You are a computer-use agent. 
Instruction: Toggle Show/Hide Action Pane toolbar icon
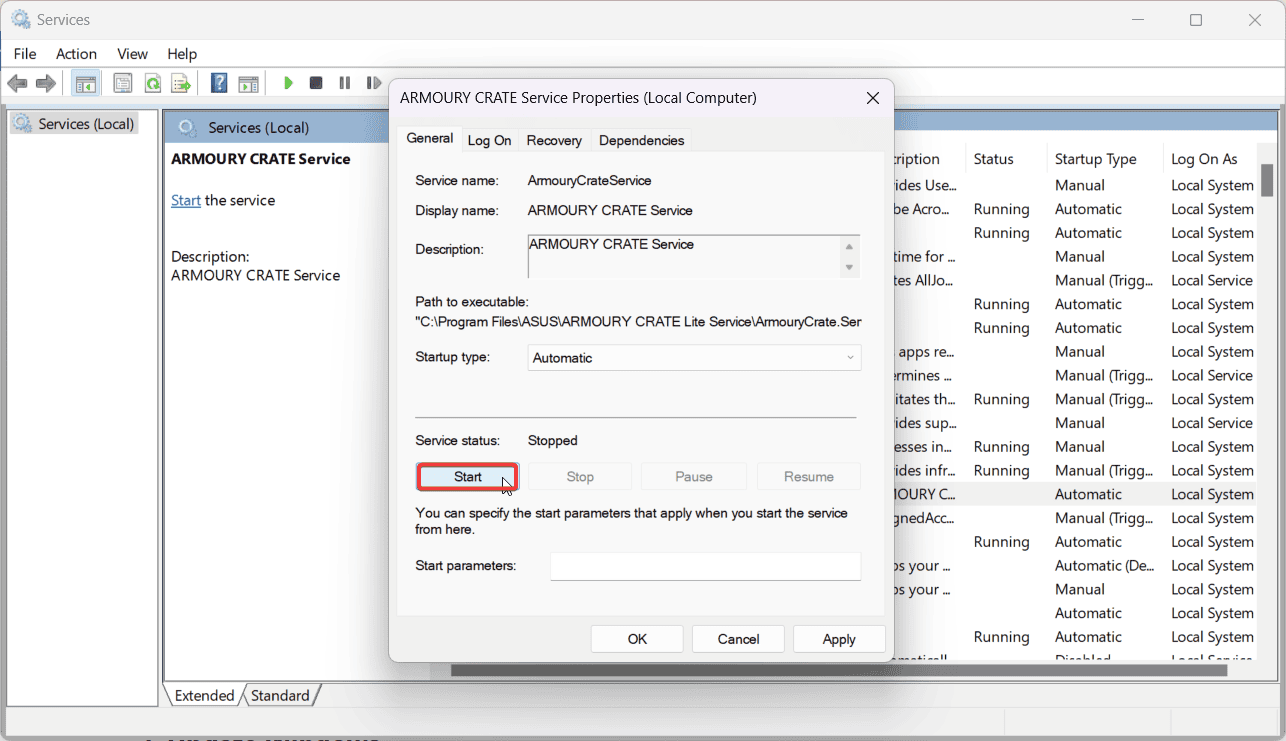click(248, 83)
